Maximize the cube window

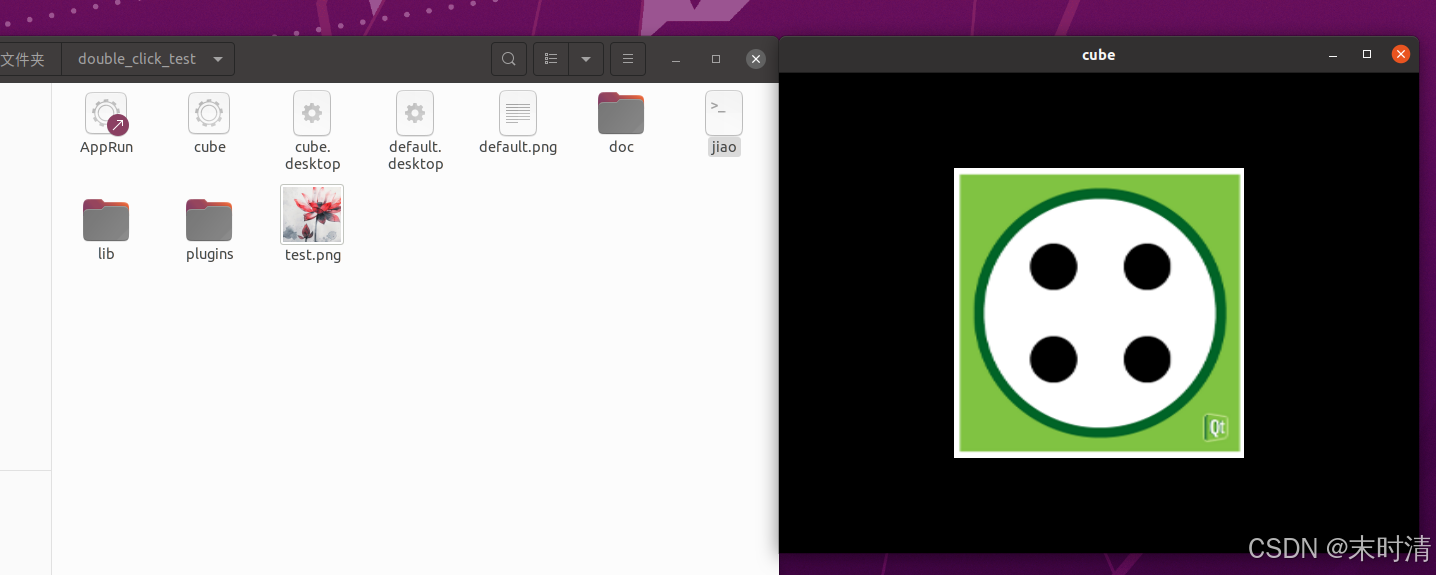(x=1367, y=55)
